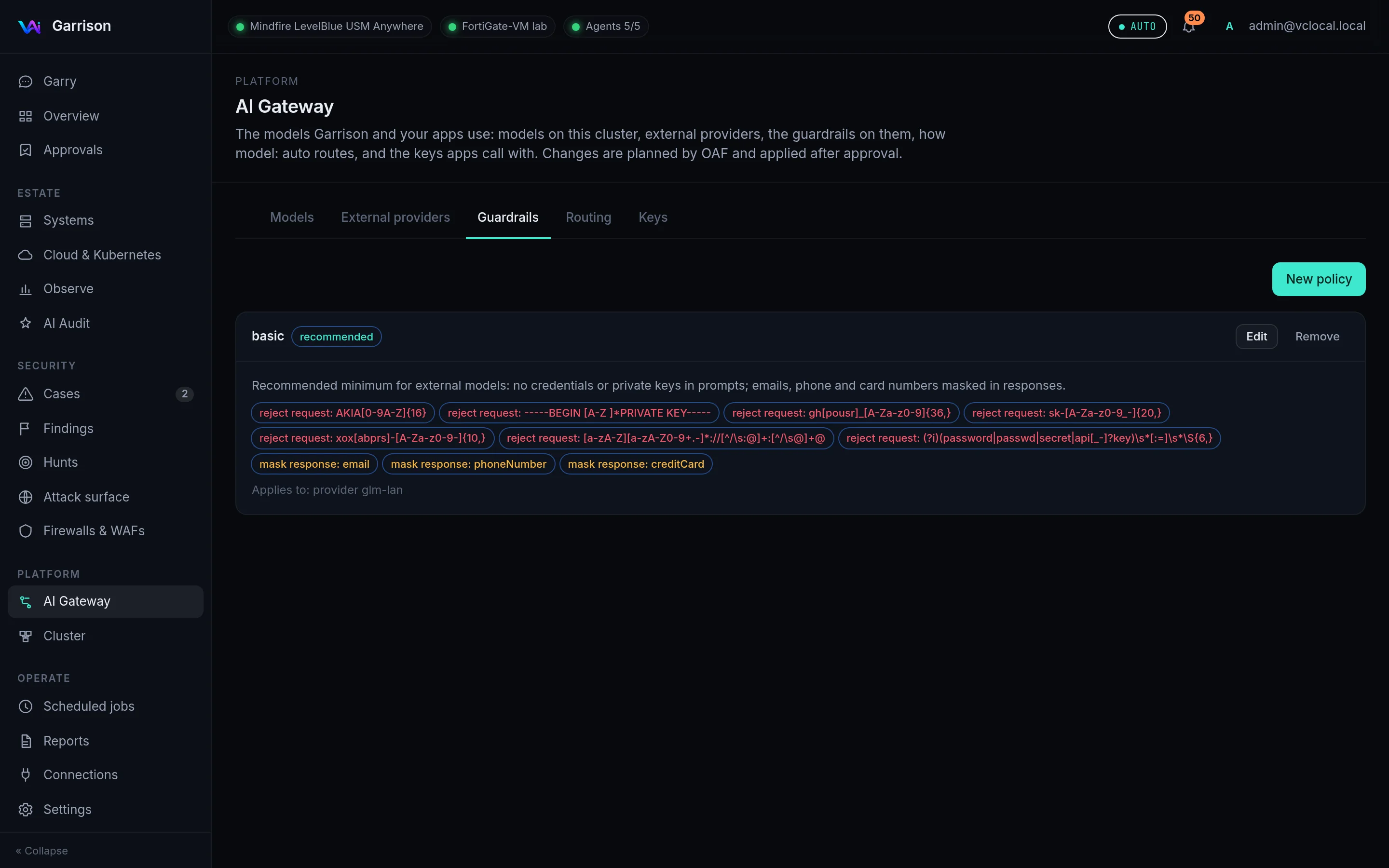Click the Reports document icon
1389x868 pixels.
click(x=25, y=741)
